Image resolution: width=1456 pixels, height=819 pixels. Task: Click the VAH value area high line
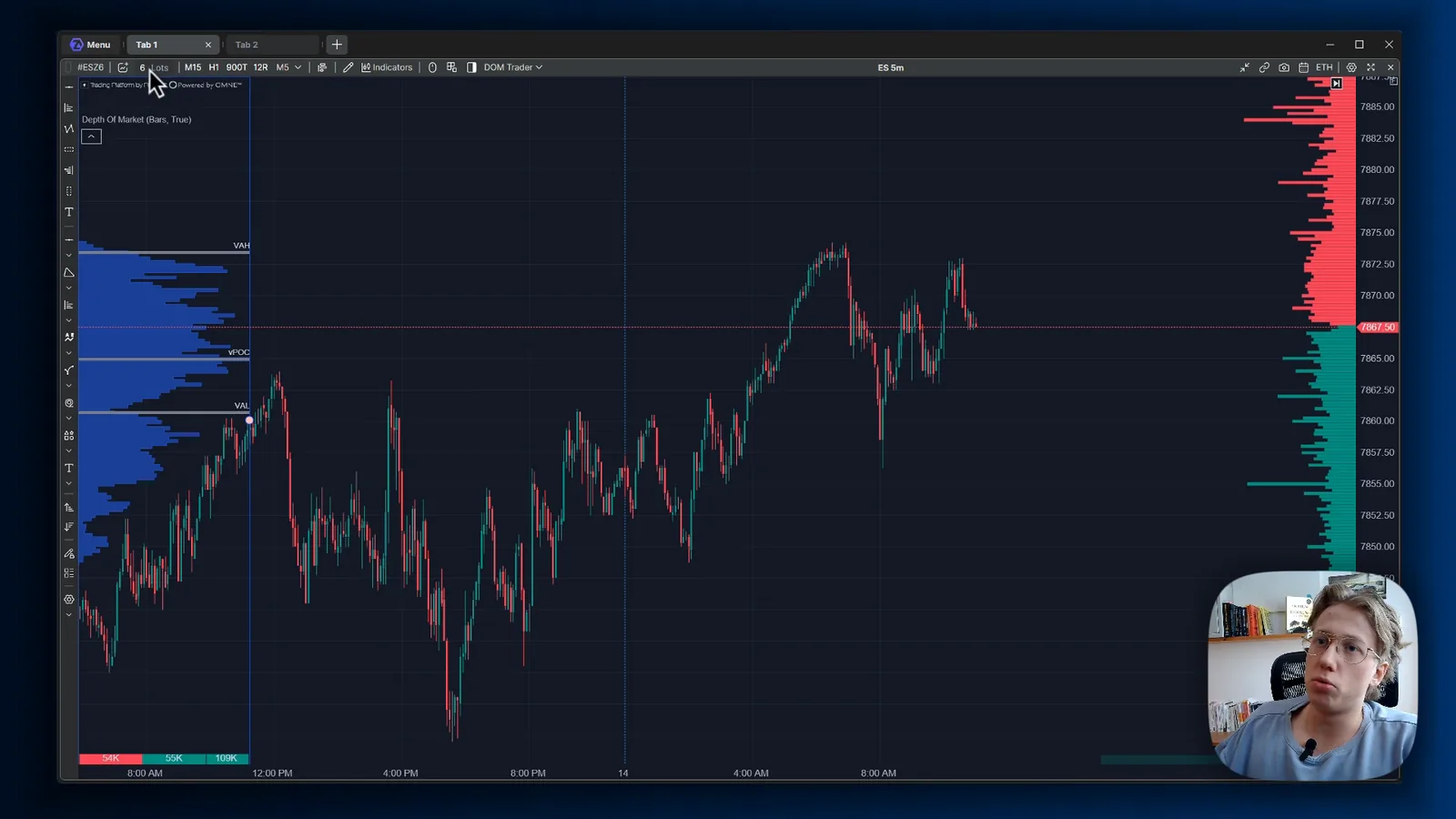click(164, 252)
